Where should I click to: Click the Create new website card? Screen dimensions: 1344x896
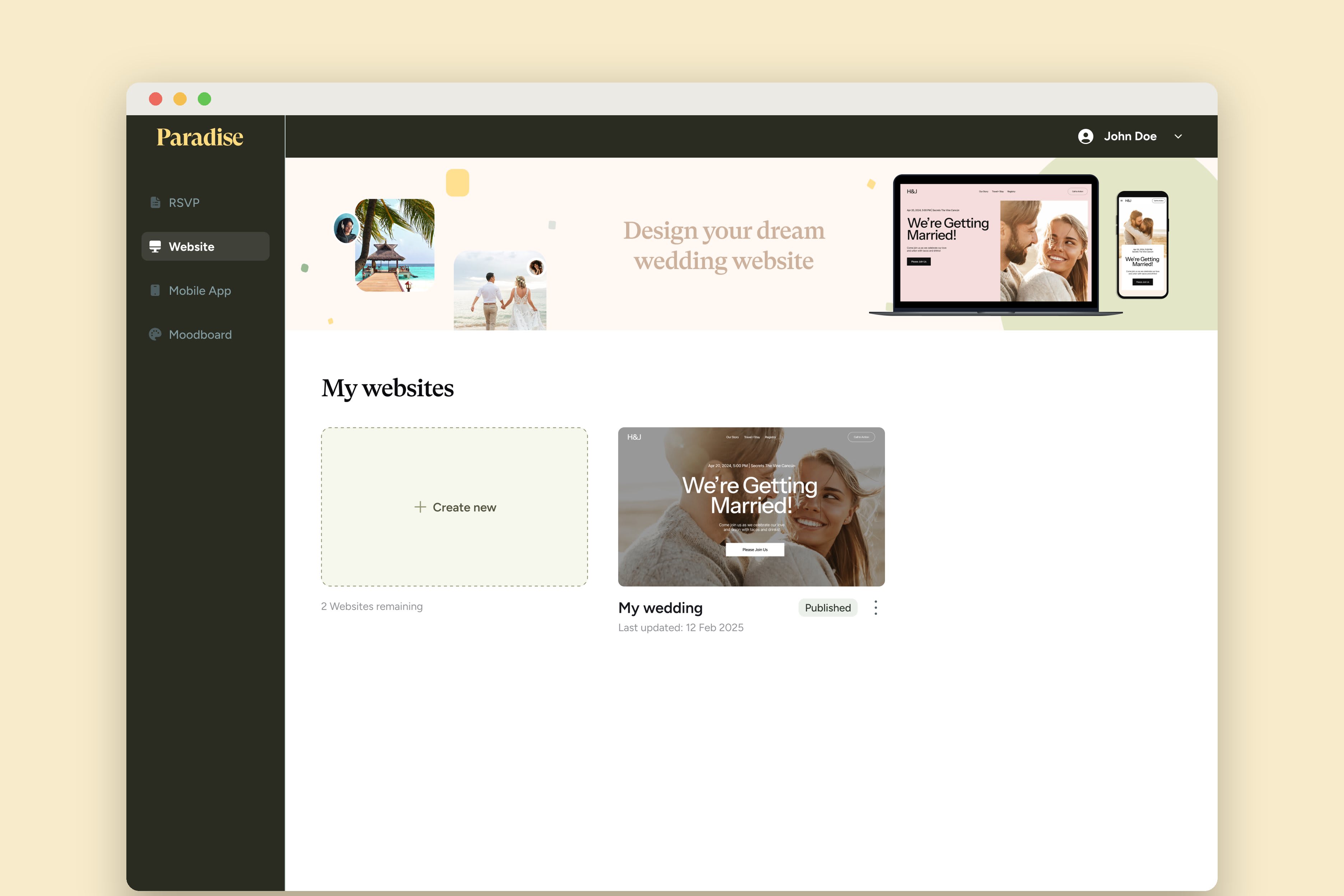454,507
